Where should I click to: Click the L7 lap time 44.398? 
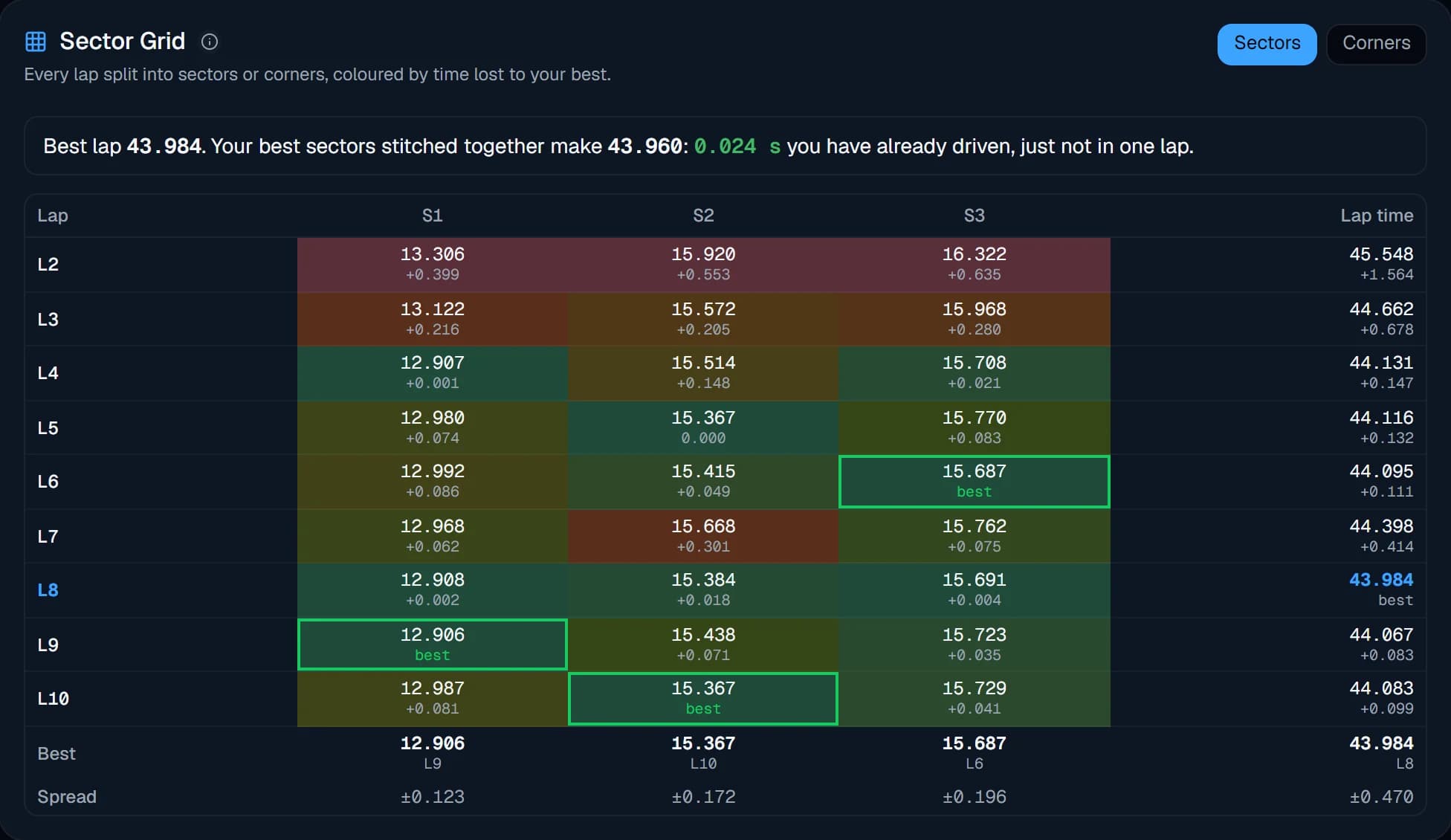pyautogui.click(x=1381, y=527)
